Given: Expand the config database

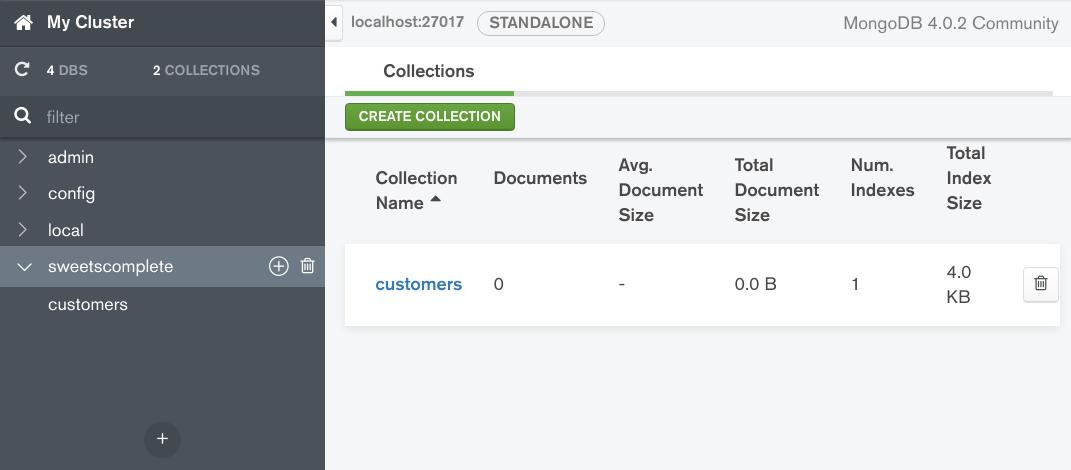Looking at the screenshot, I should pos(23,193).
